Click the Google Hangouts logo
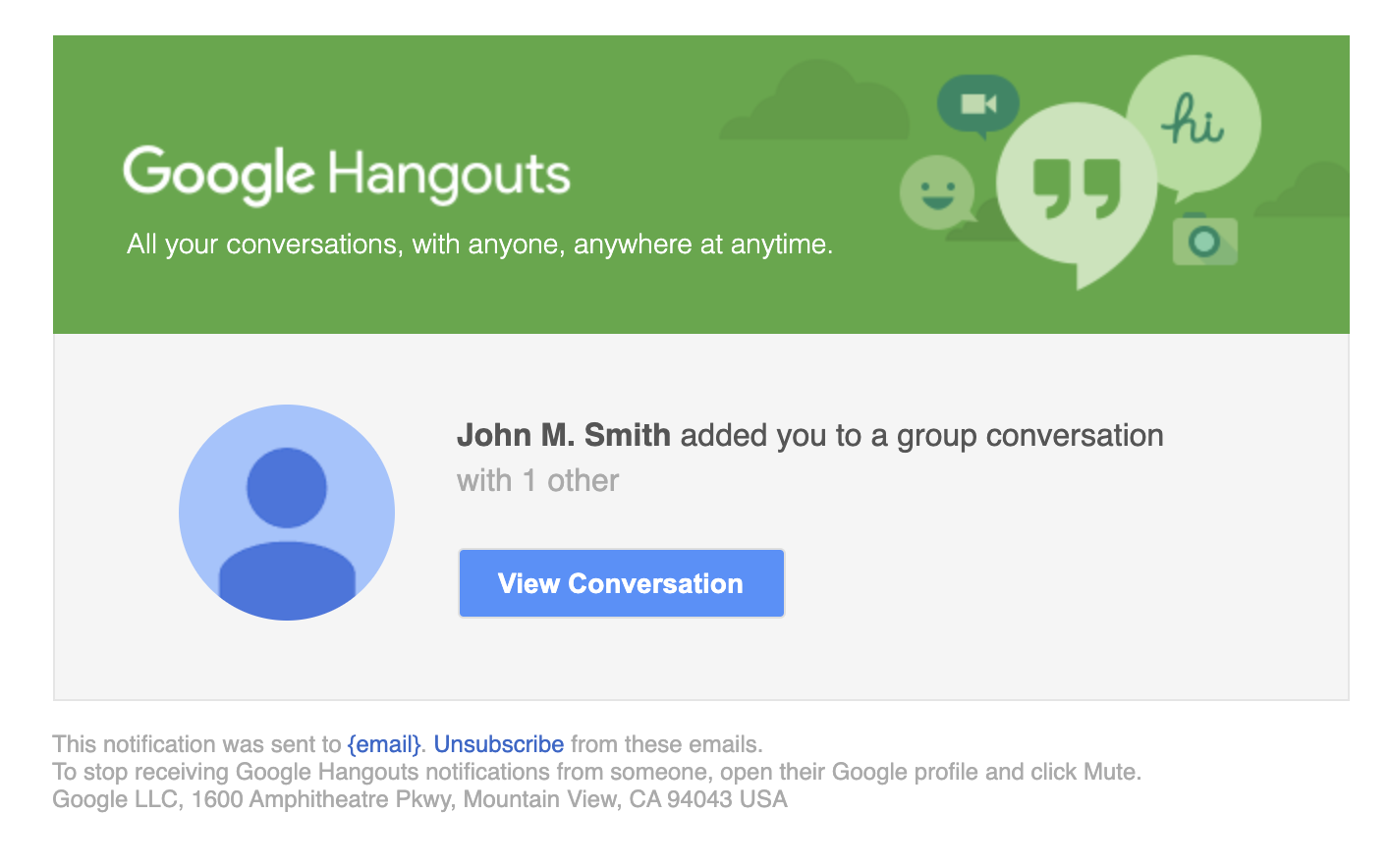Image resolution: width=1389 pixels, height=868 pixels. 346,170
